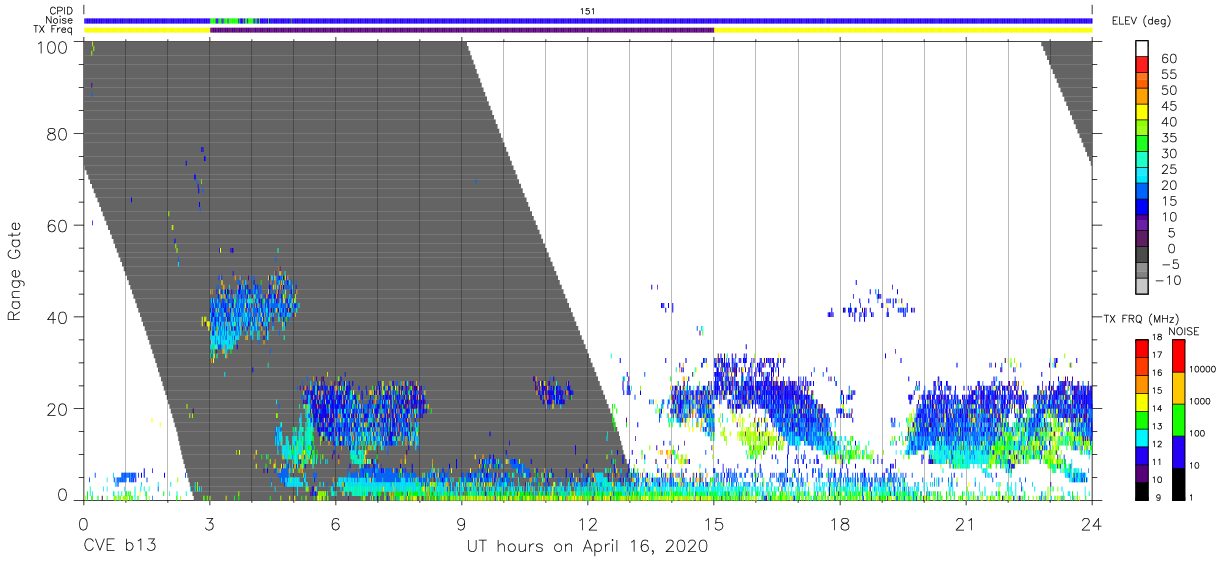Click orange-yellow segment of NOISE colorbar
This screenshot has height=567, width=1228.
pyautogui.click(x=1179, y=387)
